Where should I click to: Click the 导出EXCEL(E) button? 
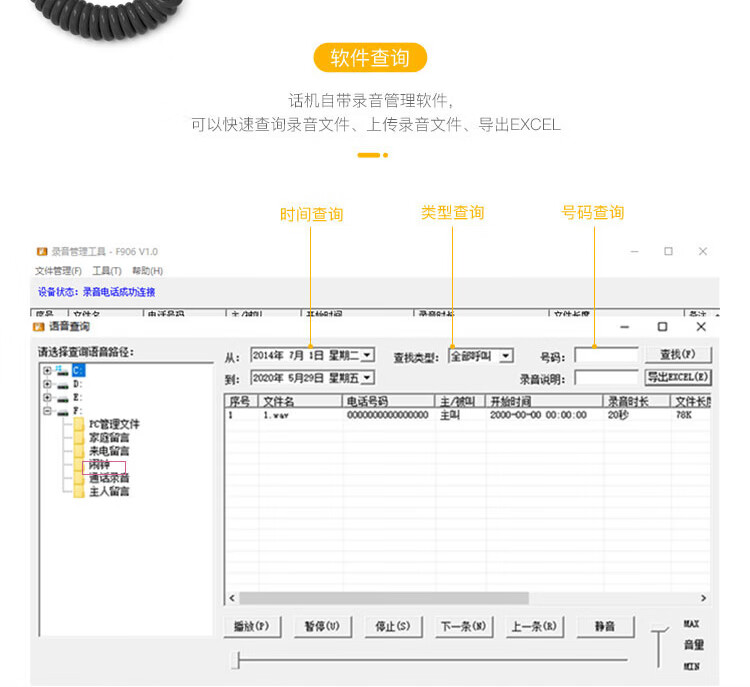677,378
